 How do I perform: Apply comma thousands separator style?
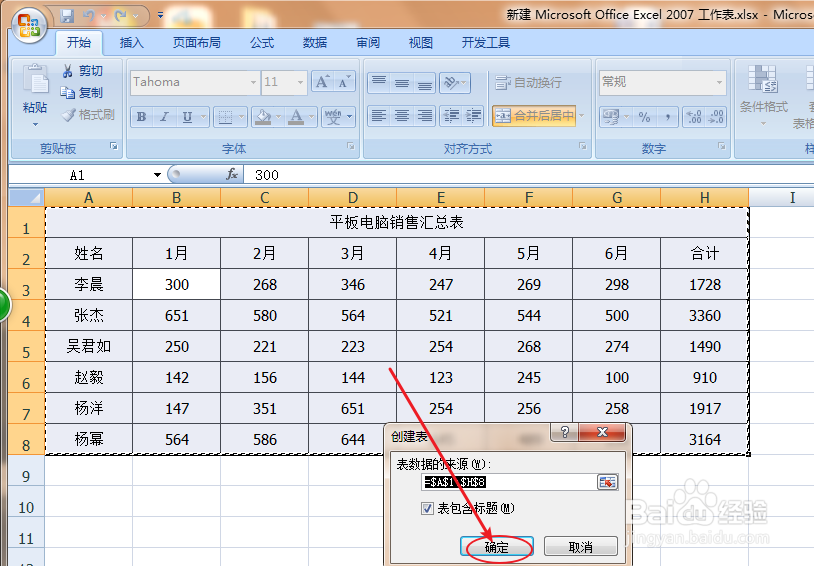[667, 117]
